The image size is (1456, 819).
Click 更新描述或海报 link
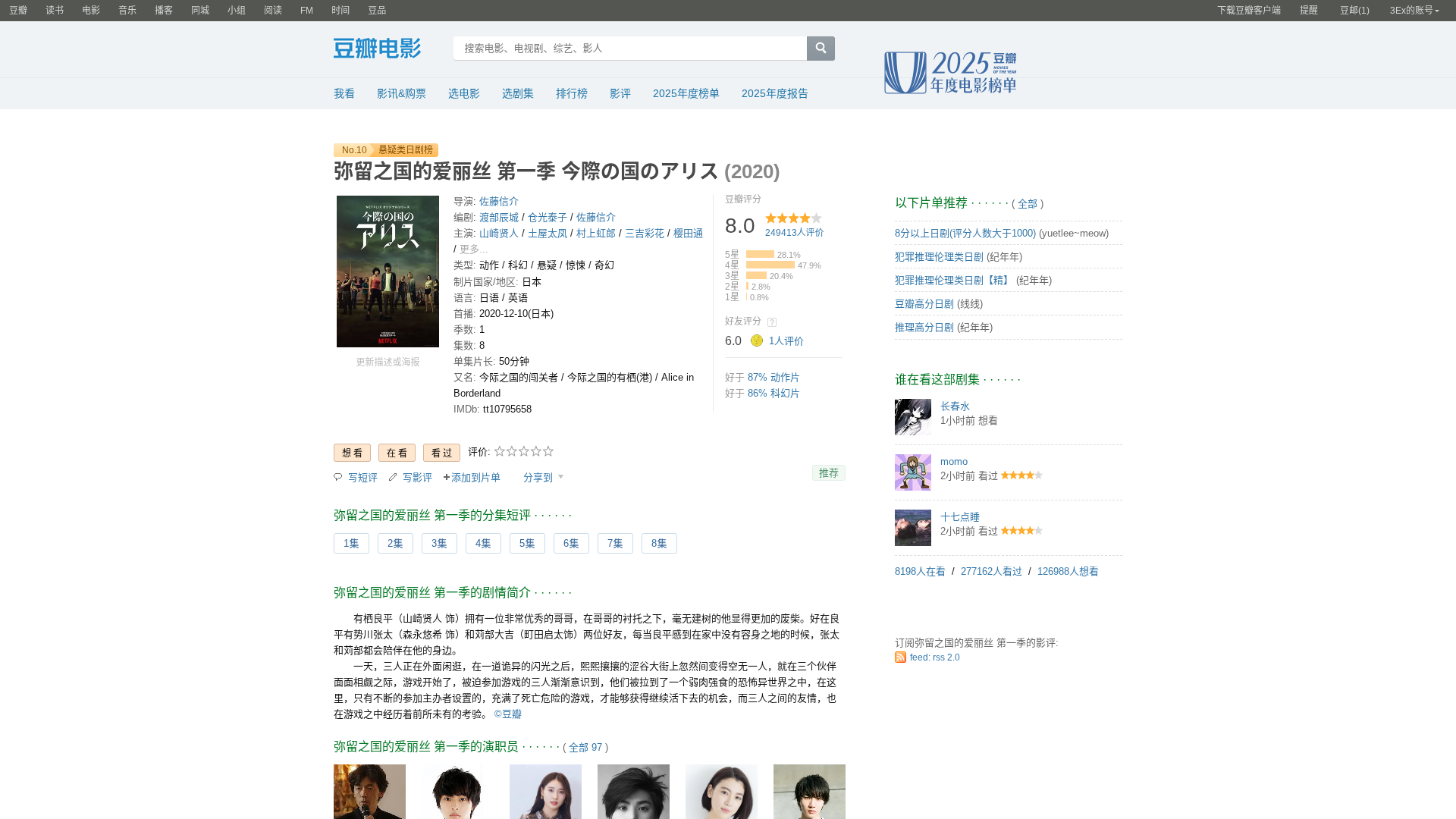click(388, 362)
